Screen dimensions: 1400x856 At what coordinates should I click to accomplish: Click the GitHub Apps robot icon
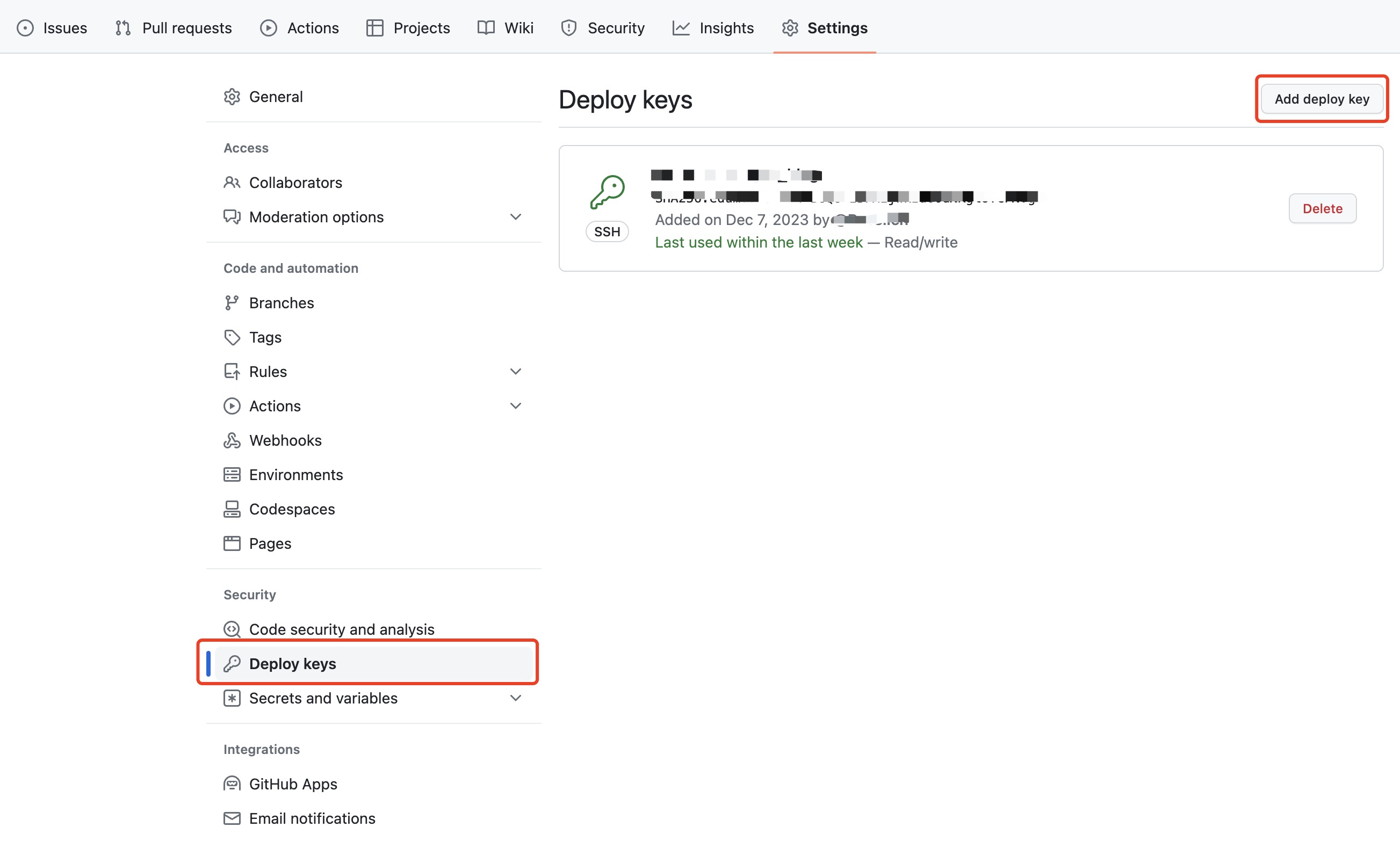tap(231, 784)
